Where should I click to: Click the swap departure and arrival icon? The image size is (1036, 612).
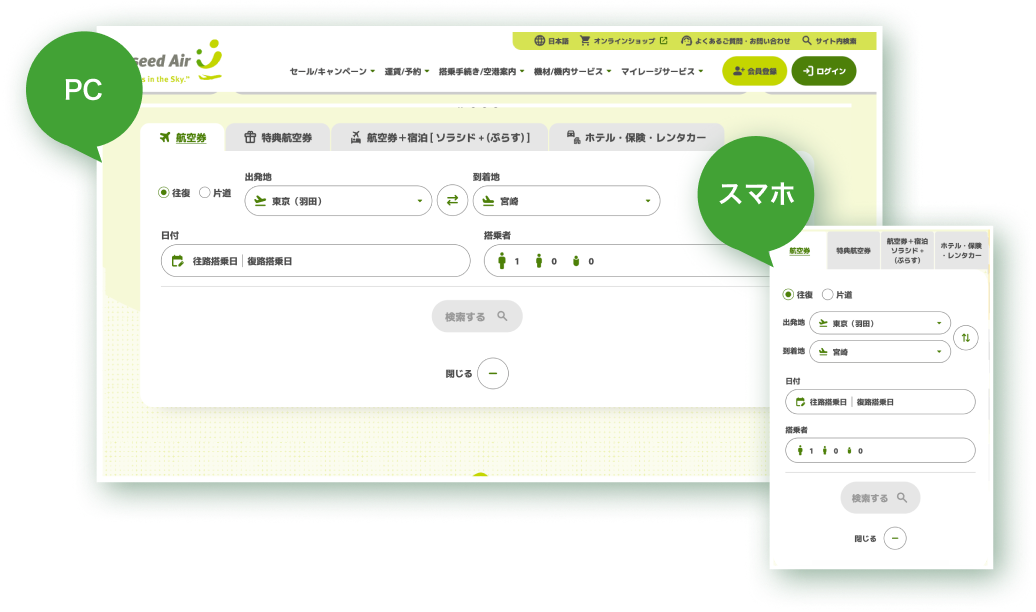[x=452, y=200]
